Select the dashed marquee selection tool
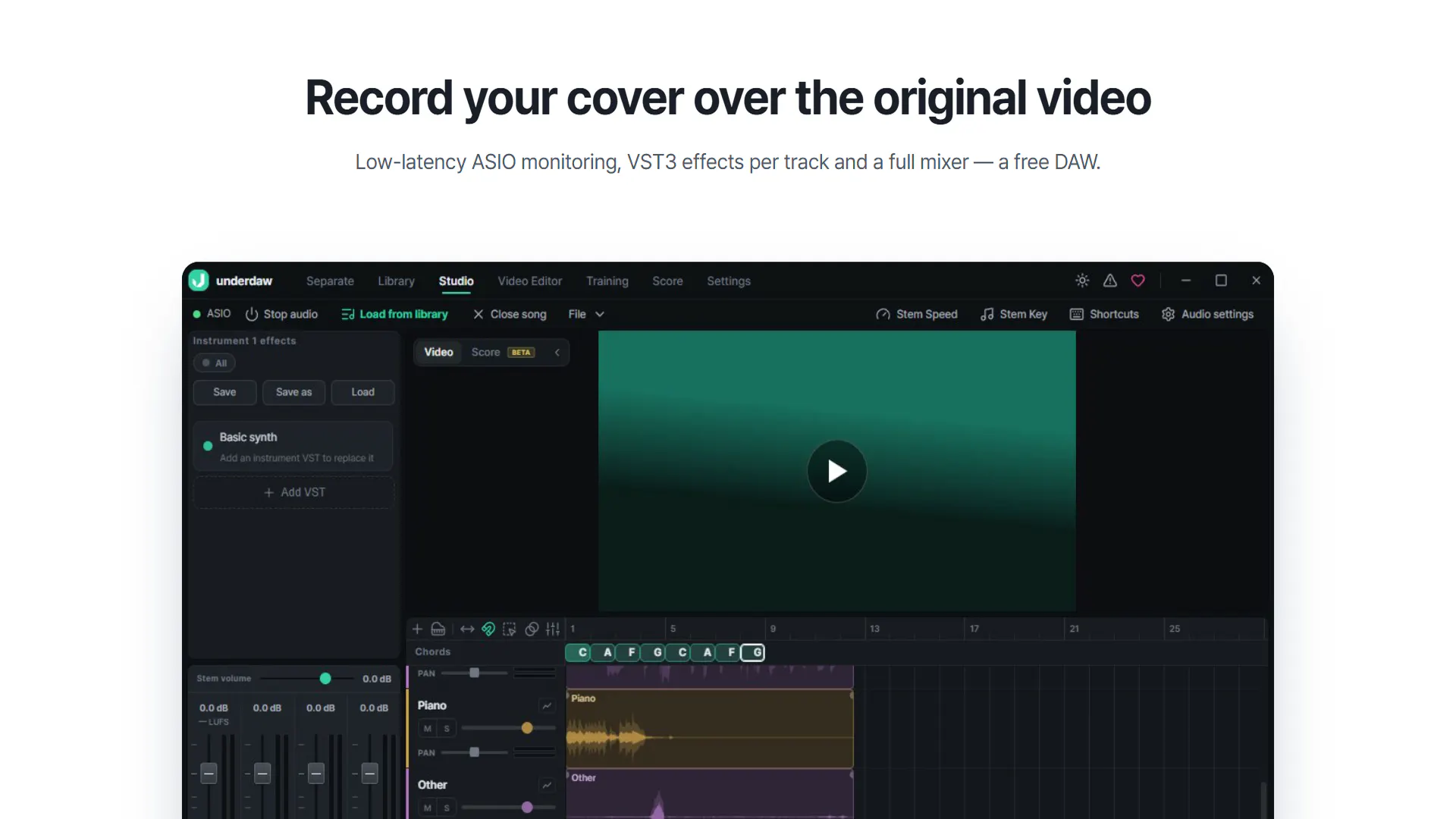This screenshot has width=1456, height=819. click(x=510, y=629)
